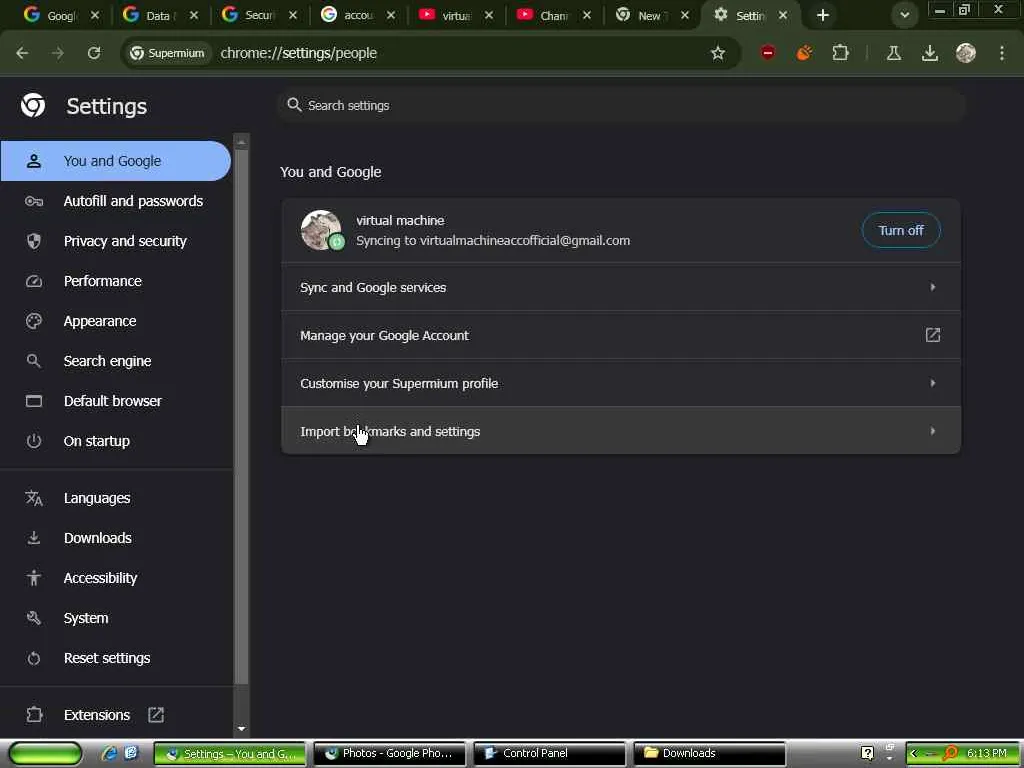Open Languages settings

[x=116, y=498]
